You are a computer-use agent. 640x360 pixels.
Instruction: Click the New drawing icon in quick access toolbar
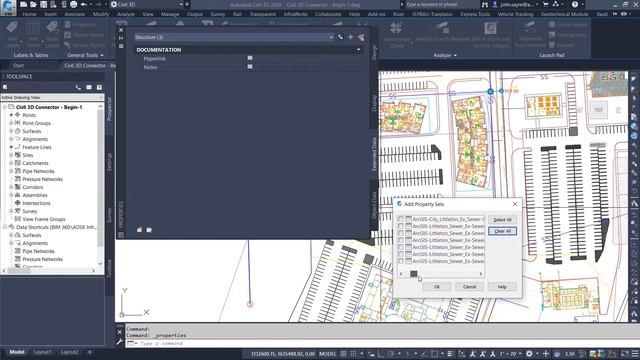tap(23, 4)
